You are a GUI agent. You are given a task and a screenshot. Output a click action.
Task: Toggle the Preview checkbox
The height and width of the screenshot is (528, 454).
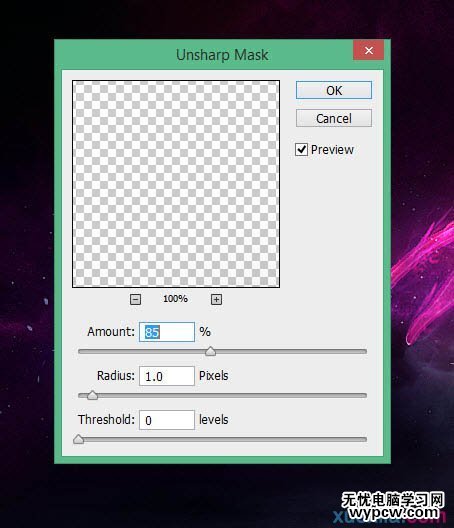(x=301, y=150)
